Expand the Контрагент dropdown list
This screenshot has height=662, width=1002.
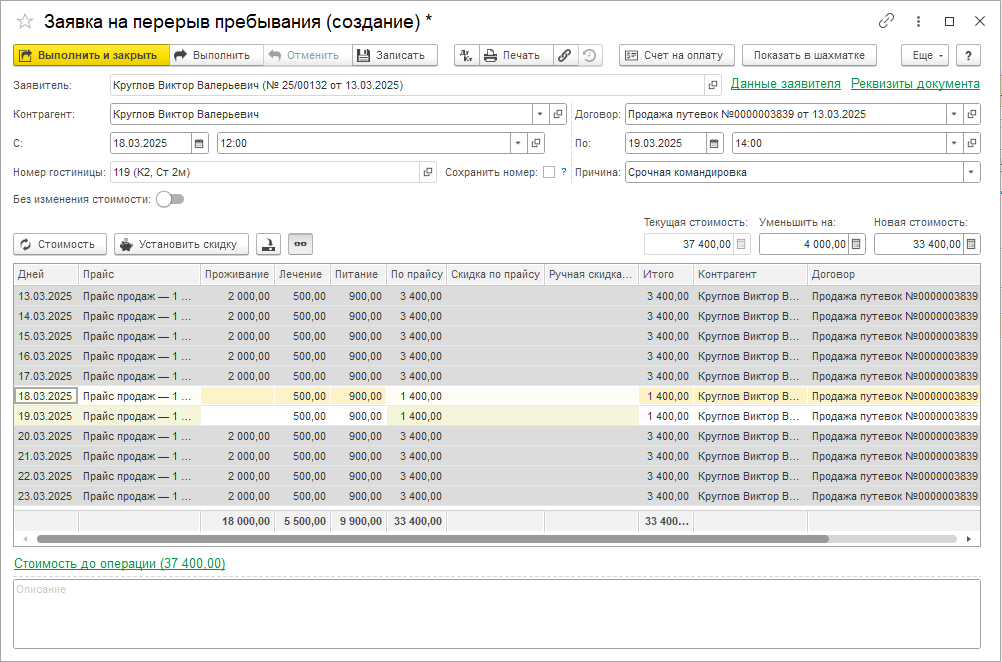pyautogui.click(x=539, y=114)
